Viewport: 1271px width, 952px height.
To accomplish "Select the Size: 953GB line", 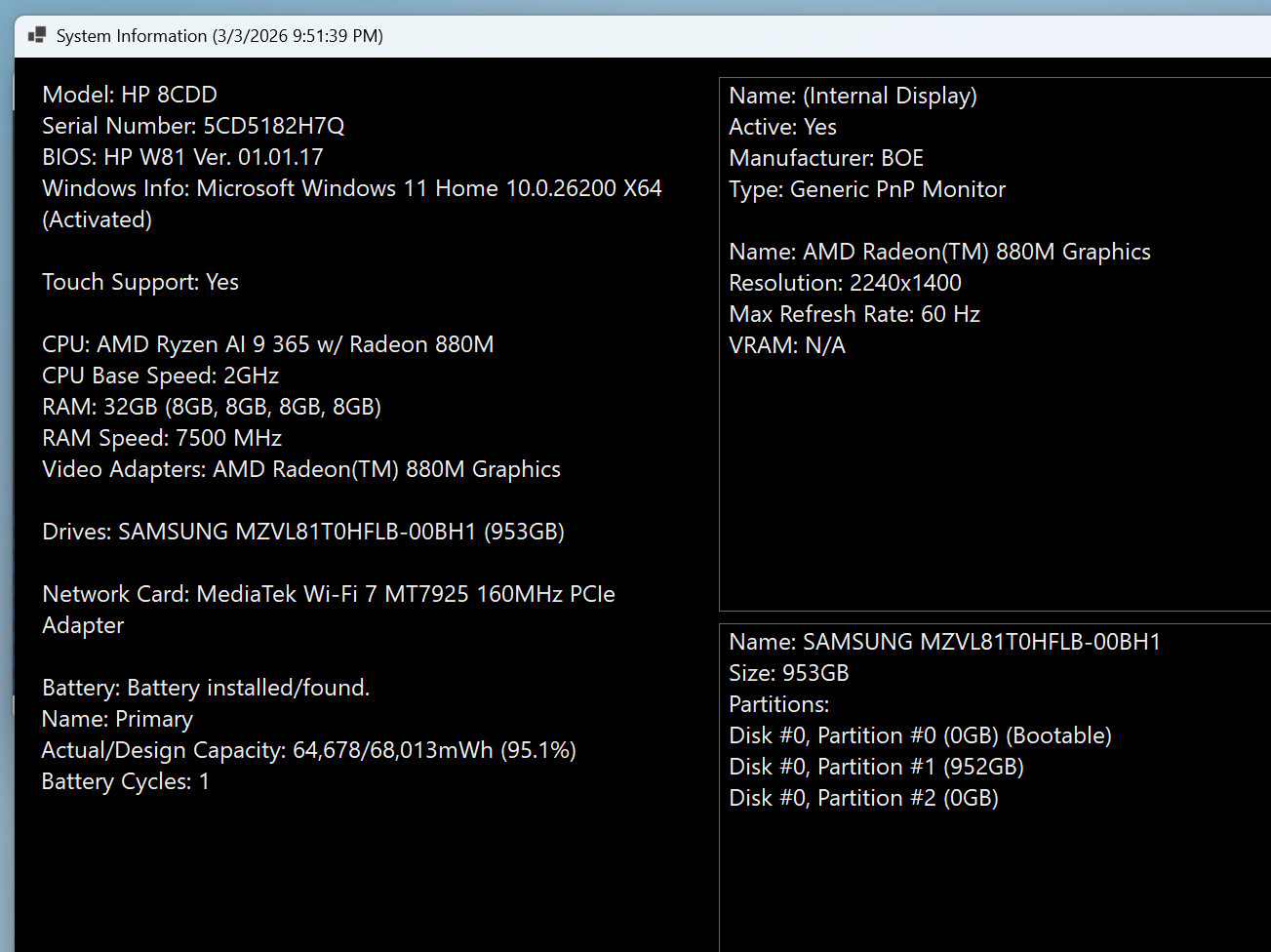I will tap(789, 673).
